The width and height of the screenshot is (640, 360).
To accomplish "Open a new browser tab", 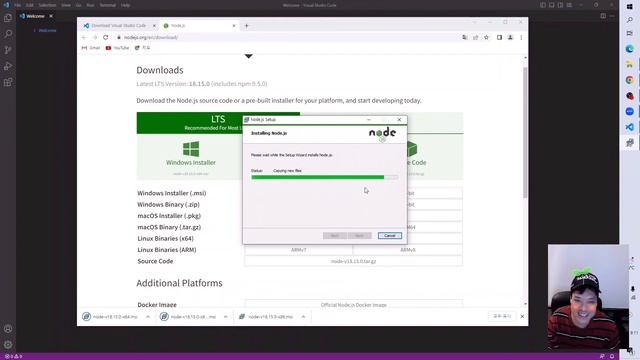I will [x=247, y=26].
